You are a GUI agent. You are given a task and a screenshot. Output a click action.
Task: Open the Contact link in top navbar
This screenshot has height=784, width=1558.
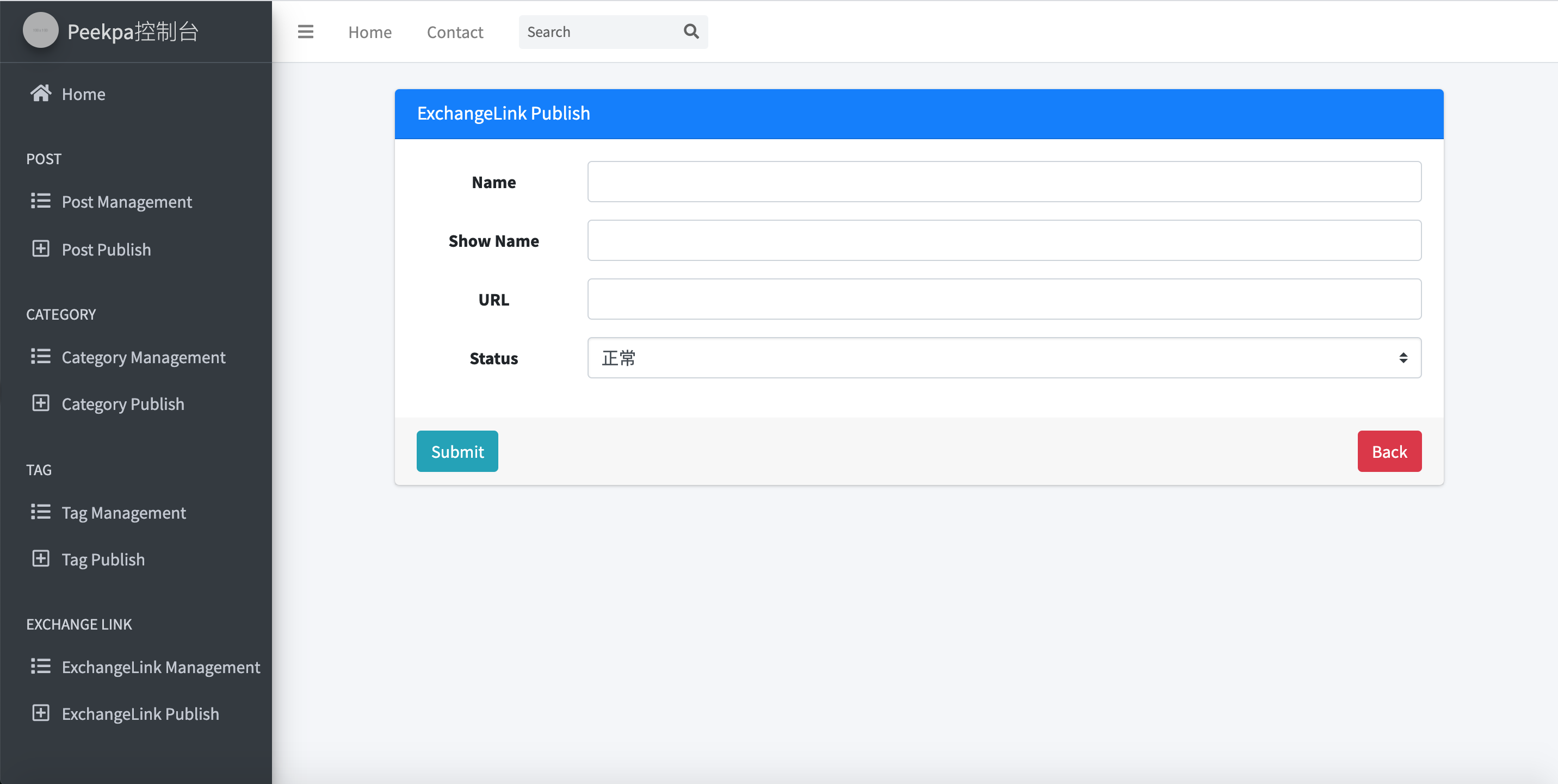pyautogui.click(x=455, y=32)
